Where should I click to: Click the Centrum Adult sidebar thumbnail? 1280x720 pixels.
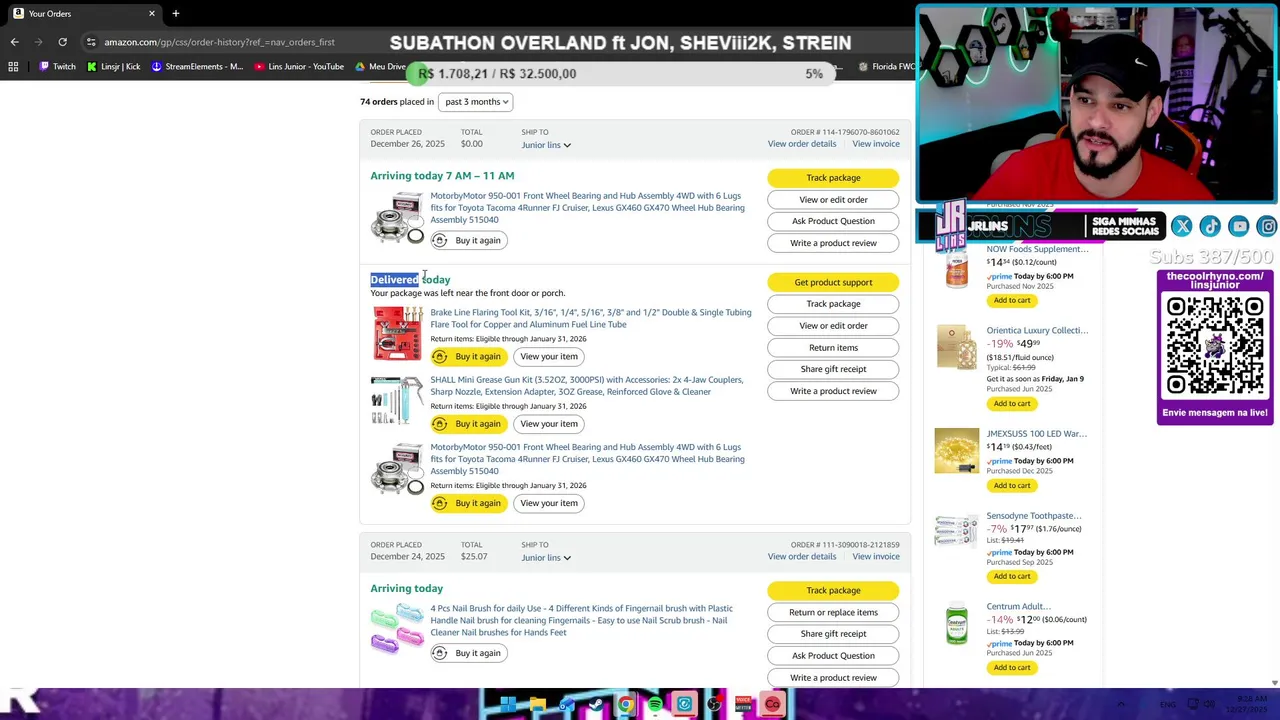(957, 624)
